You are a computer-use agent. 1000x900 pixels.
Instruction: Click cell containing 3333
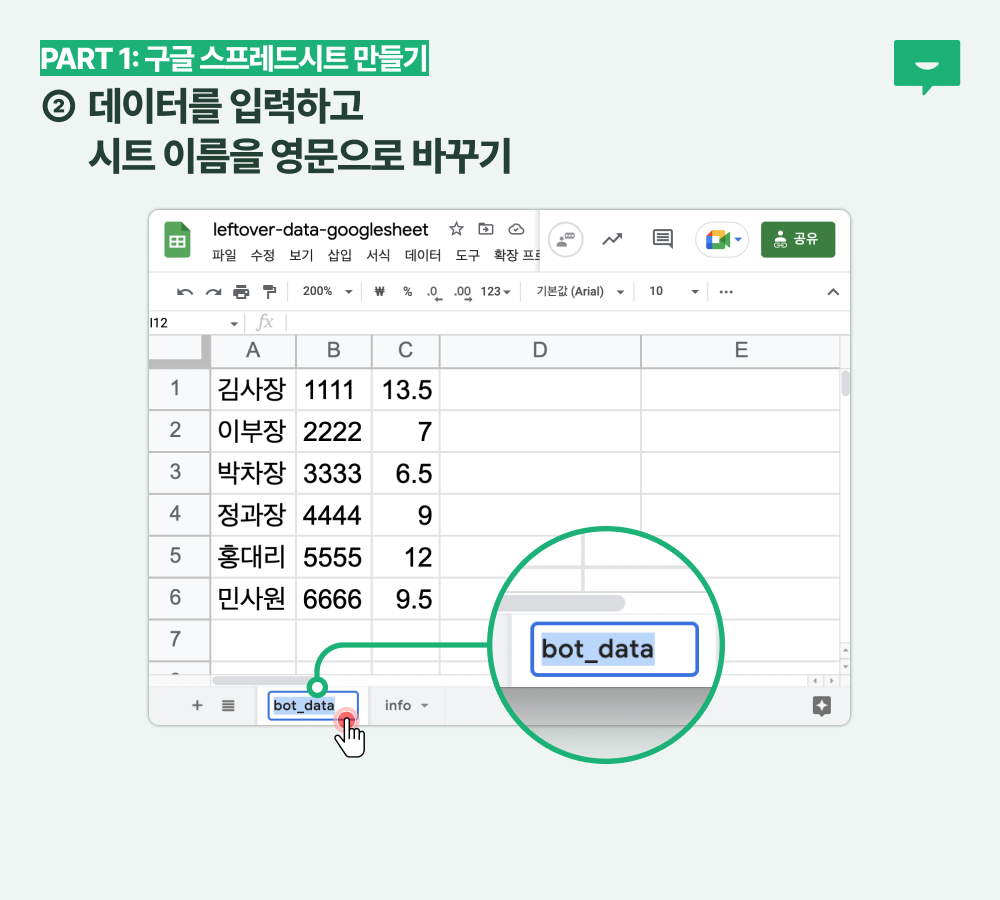(334, 473)
